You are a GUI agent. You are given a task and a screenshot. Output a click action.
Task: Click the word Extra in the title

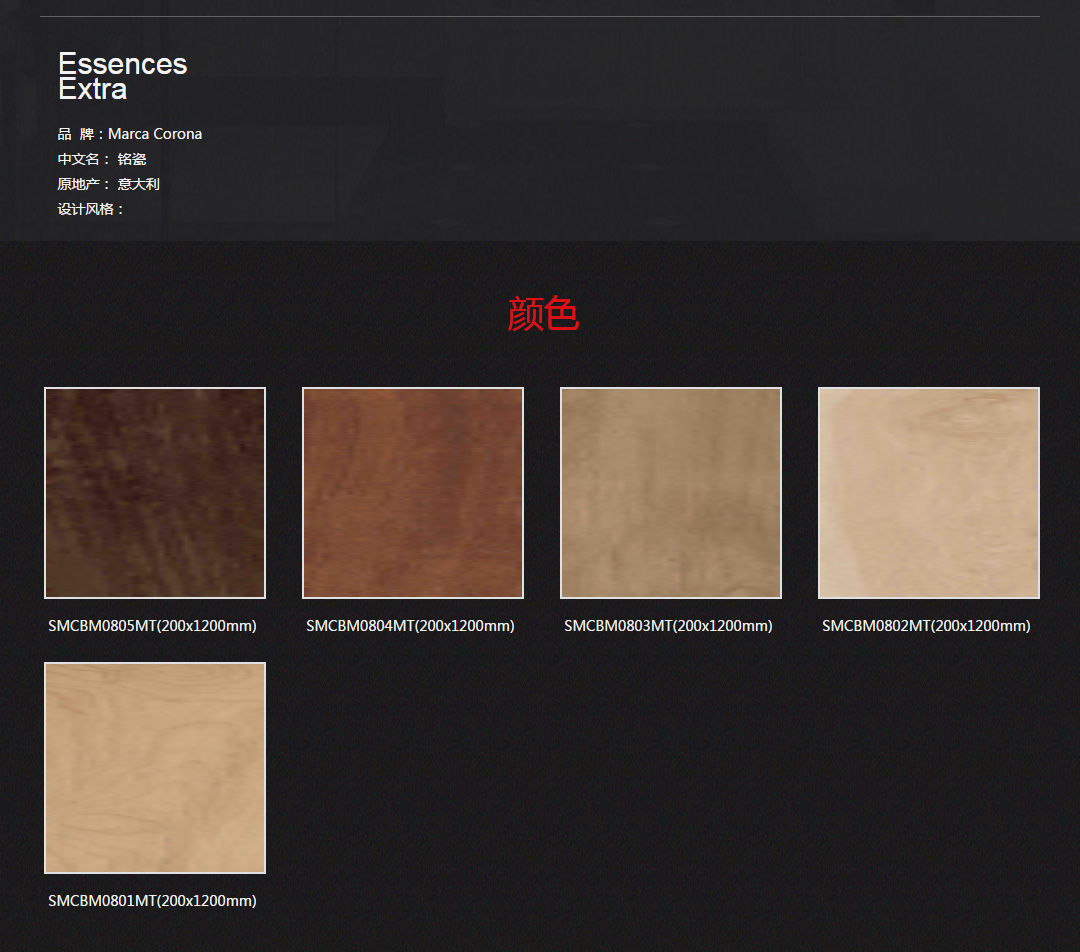[92, 89]
